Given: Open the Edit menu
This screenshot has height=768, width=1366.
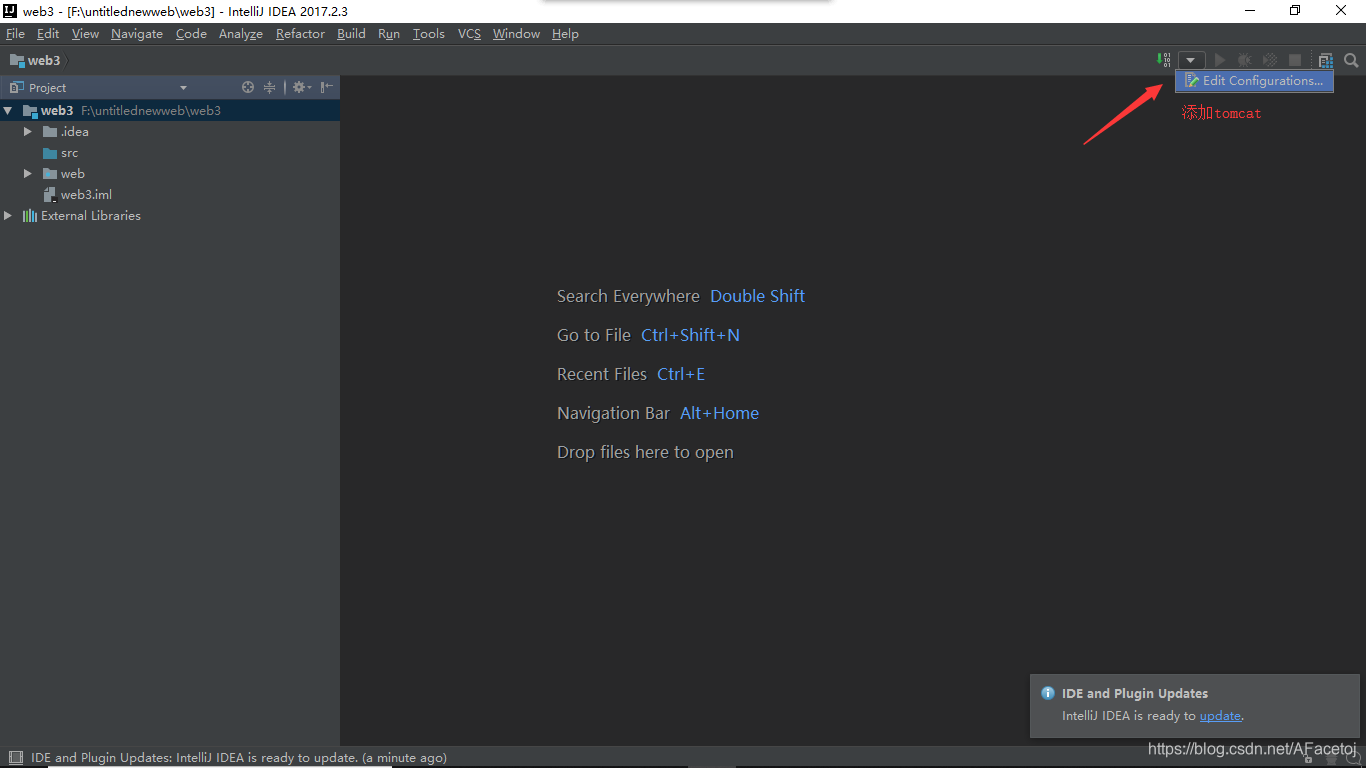Looking at the screenshot, I should (48, 34).
